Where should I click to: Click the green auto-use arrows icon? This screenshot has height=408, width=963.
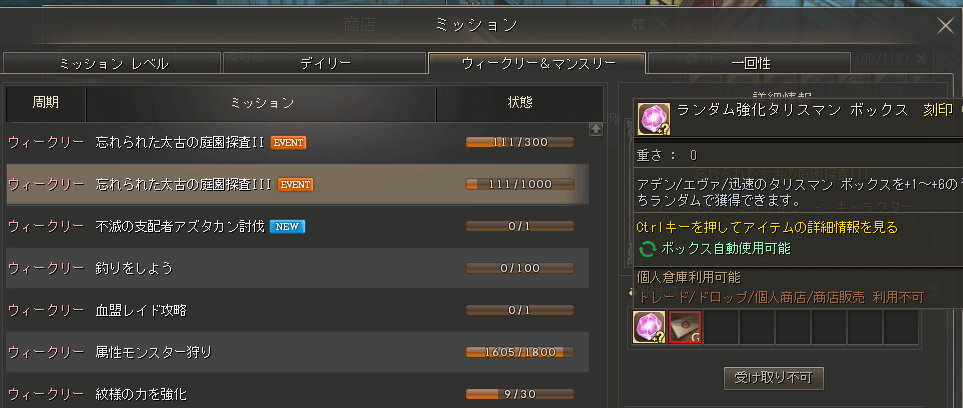648,249
